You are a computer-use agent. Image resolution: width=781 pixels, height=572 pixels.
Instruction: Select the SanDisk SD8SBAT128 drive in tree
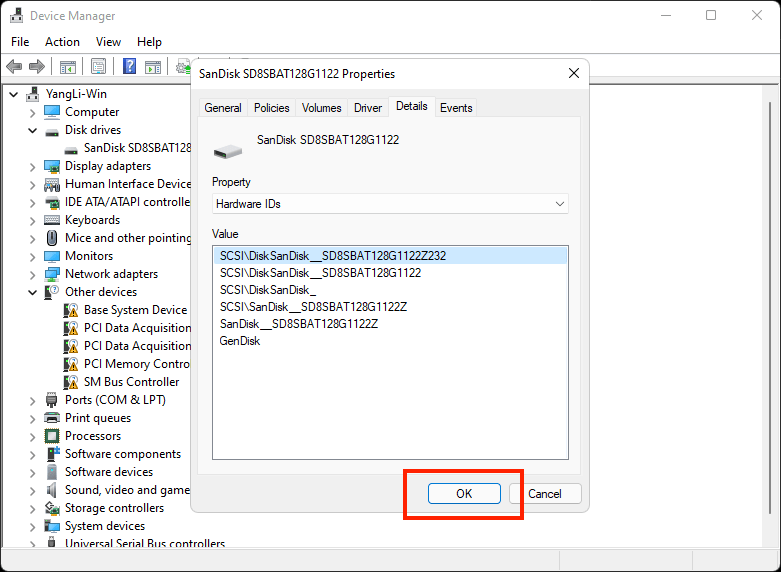click(x=137, y=148)
